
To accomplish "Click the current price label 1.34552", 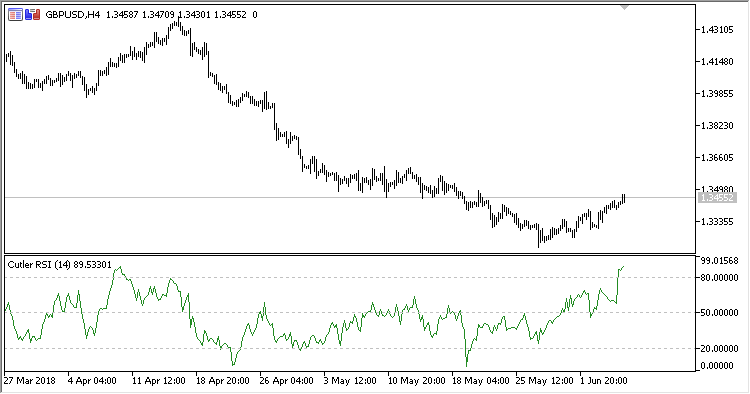I will pyautogui.click(x=717, y=197).
